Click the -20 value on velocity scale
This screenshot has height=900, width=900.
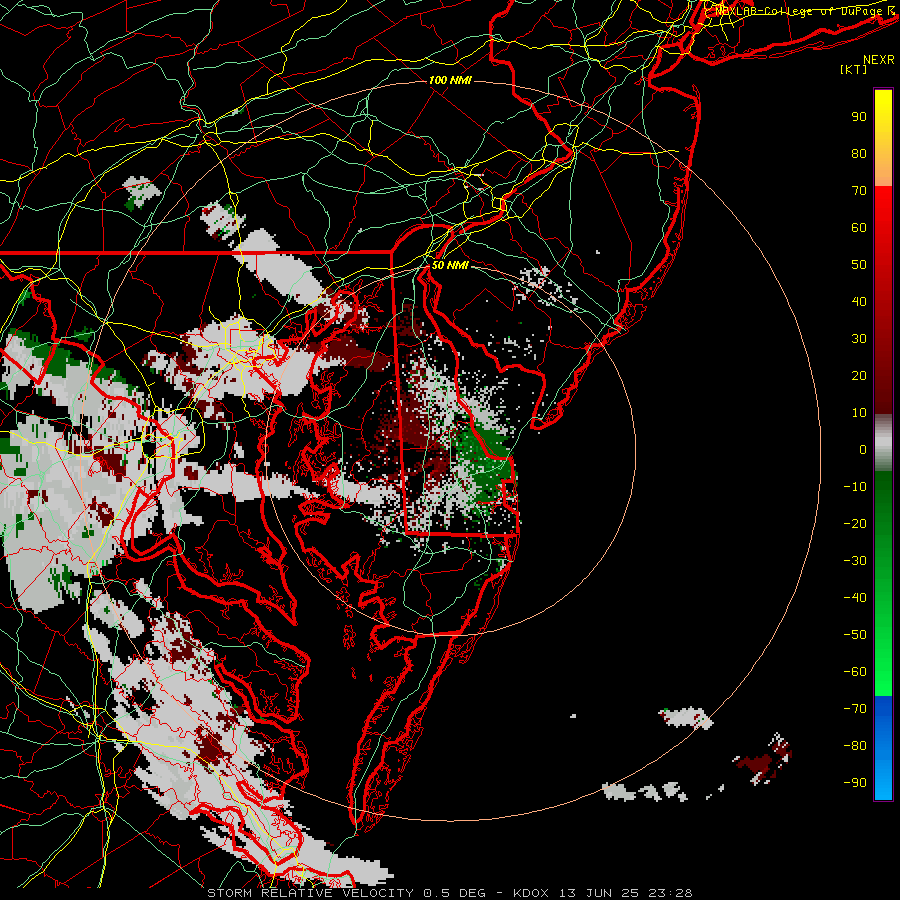pos(855,524)
